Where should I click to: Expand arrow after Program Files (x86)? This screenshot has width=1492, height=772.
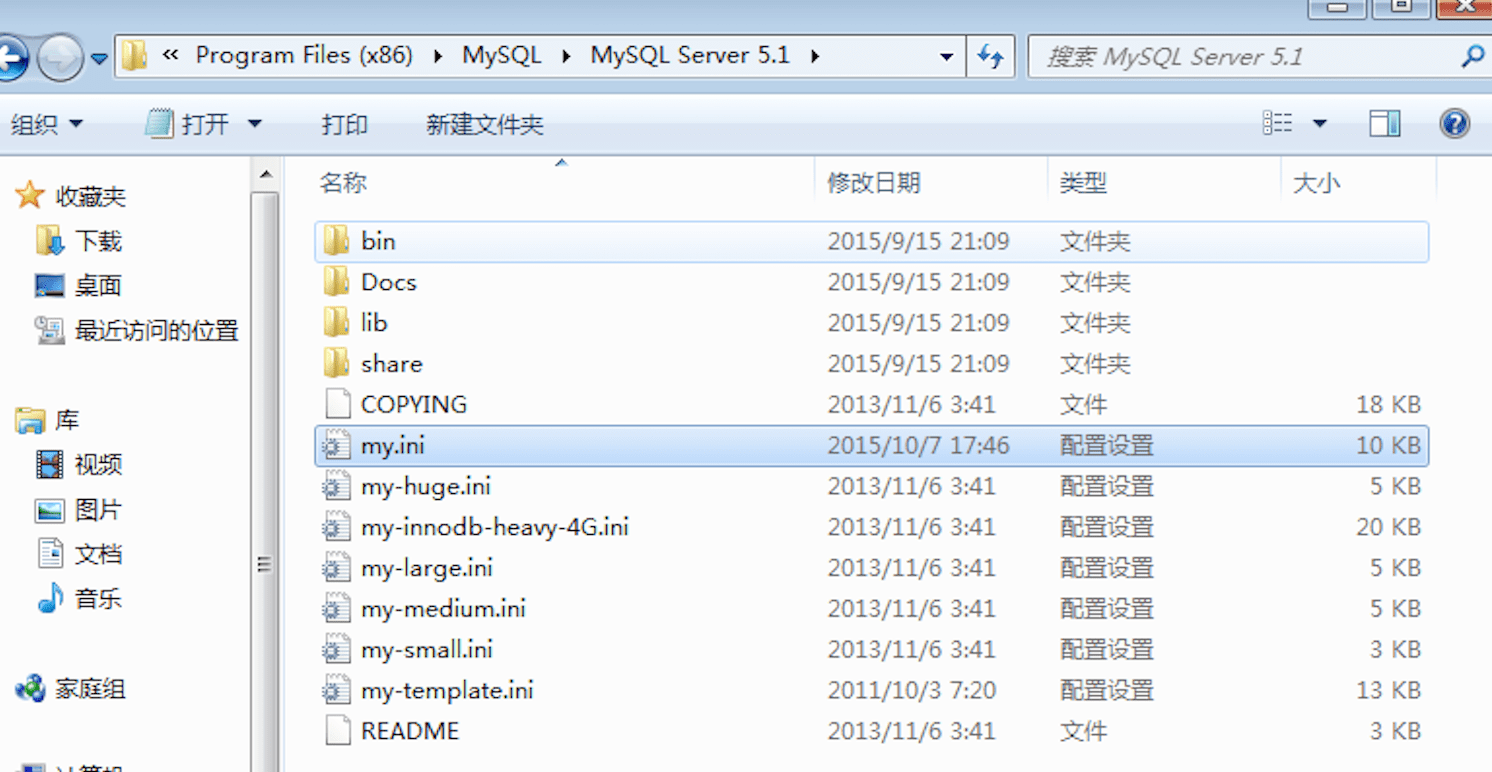[x=438, y=57]
